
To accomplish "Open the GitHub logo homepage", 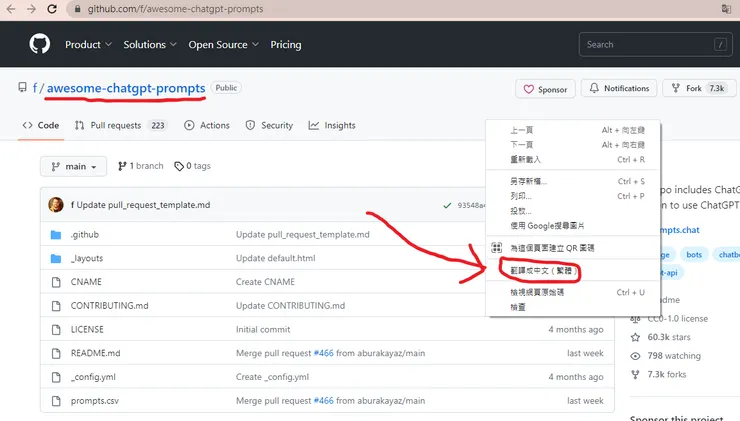I will coord(40,44).
